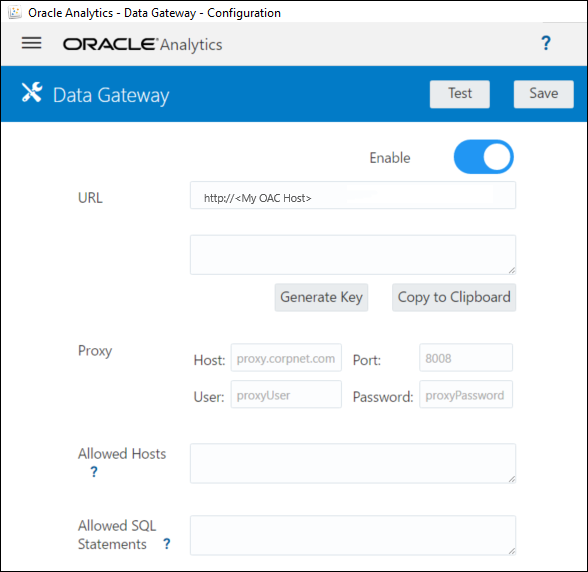Focus the proxy User field
588x572 pixels.
(286, 394)
